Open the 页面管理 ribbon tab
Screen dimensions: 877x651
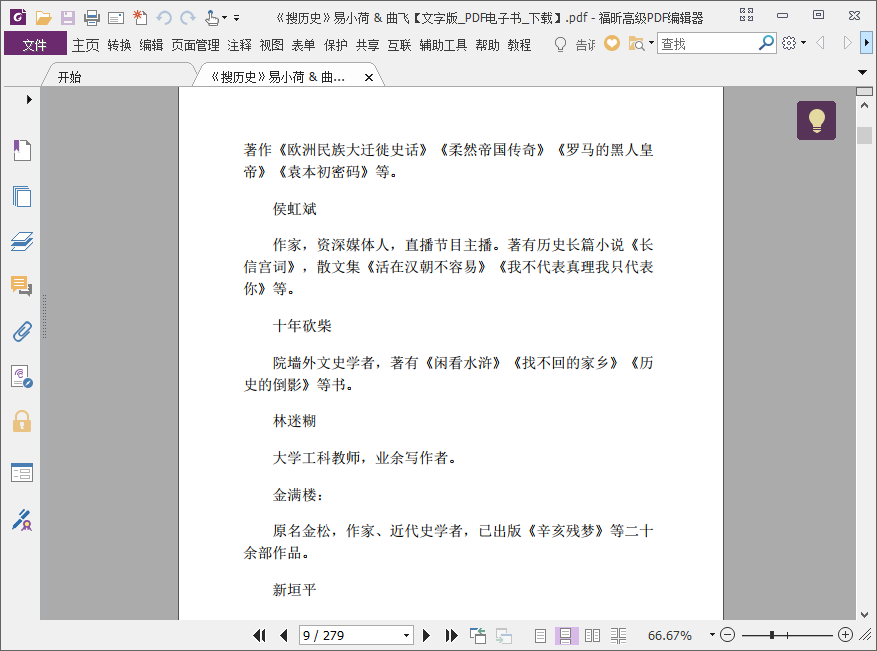click(195, 45)
